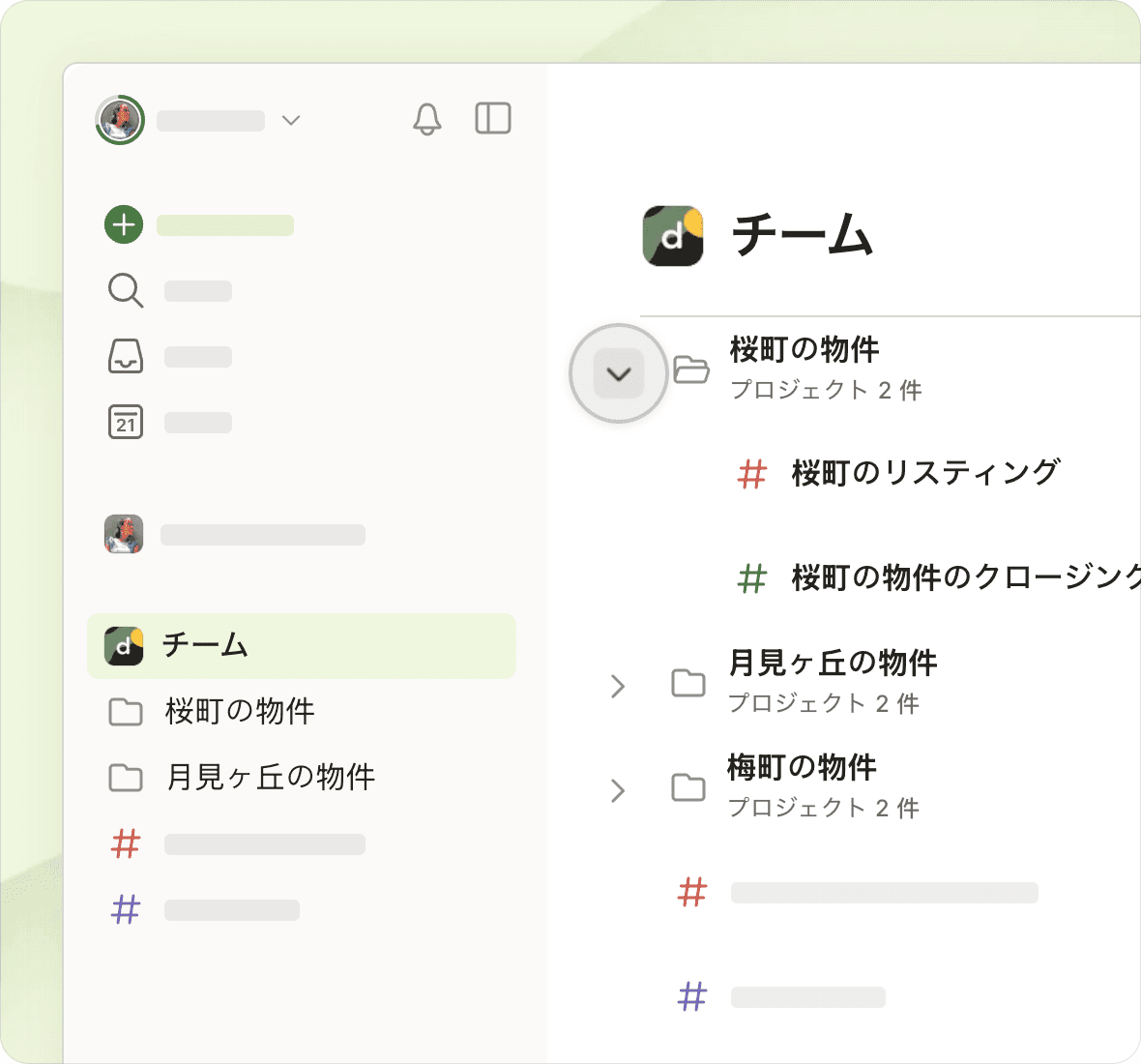Toggle the sidebar panel icon
This screenshot has height=1064, width=1141.
[x=493, y=118]
